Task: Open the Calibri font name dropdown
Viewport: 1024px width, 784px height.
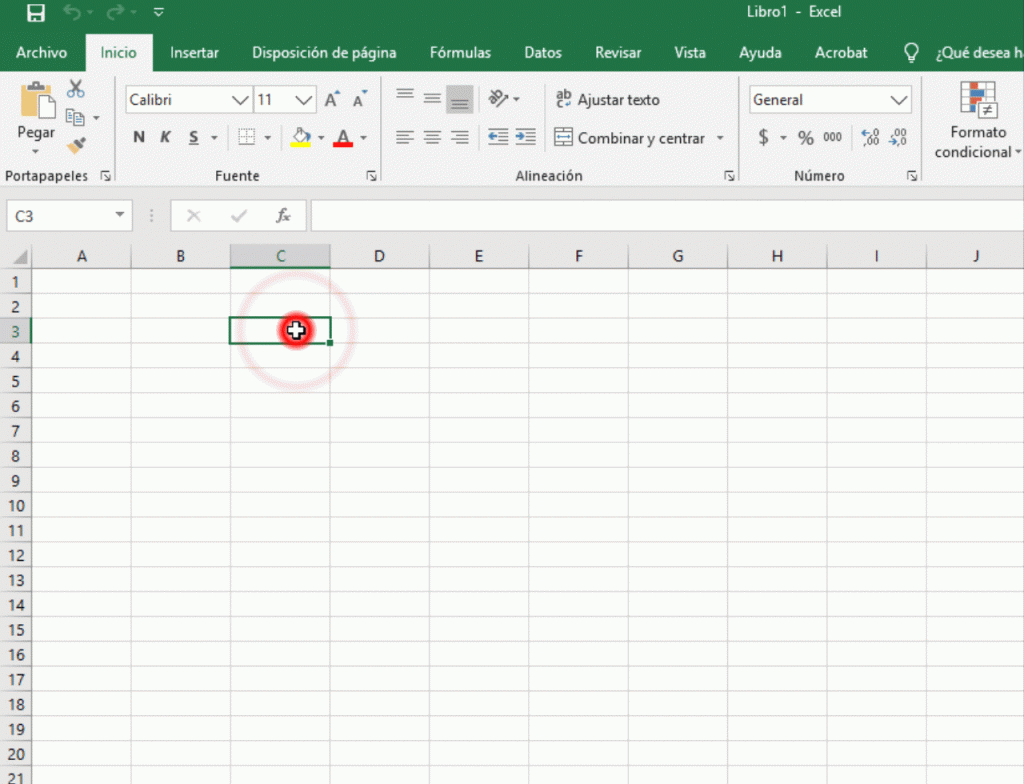Action: (240, 100)
